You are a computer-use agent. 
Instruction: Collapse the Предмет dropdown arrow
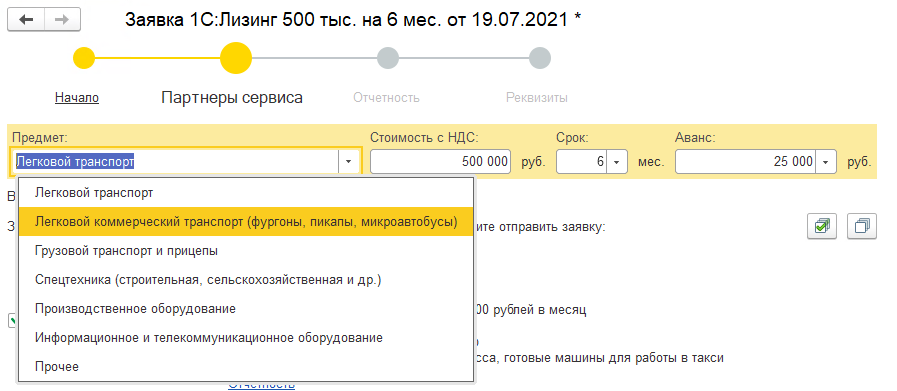(348, 162)
